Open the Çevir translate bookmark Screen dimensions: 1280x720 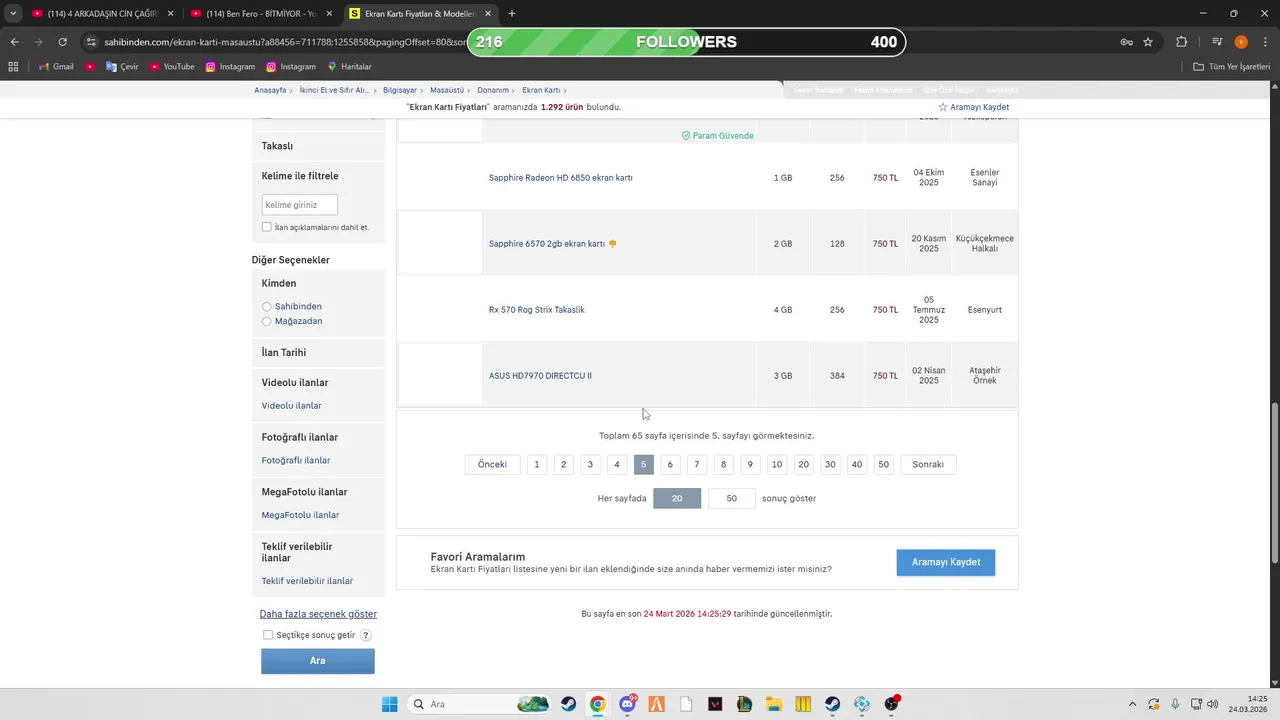click(x=122, y=67)
